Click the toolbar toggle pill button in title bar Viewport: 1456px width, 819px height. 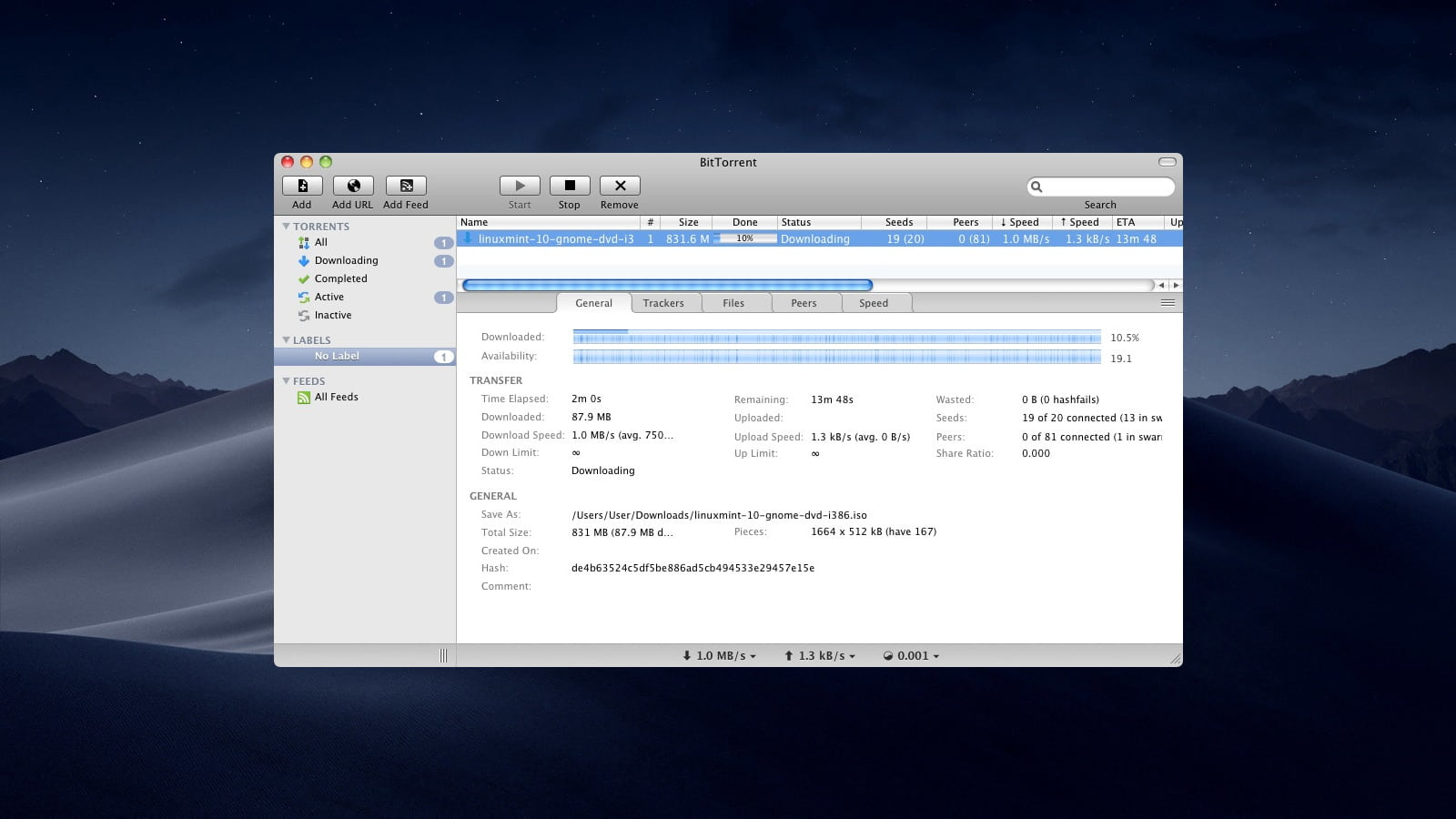(1168, 162)
